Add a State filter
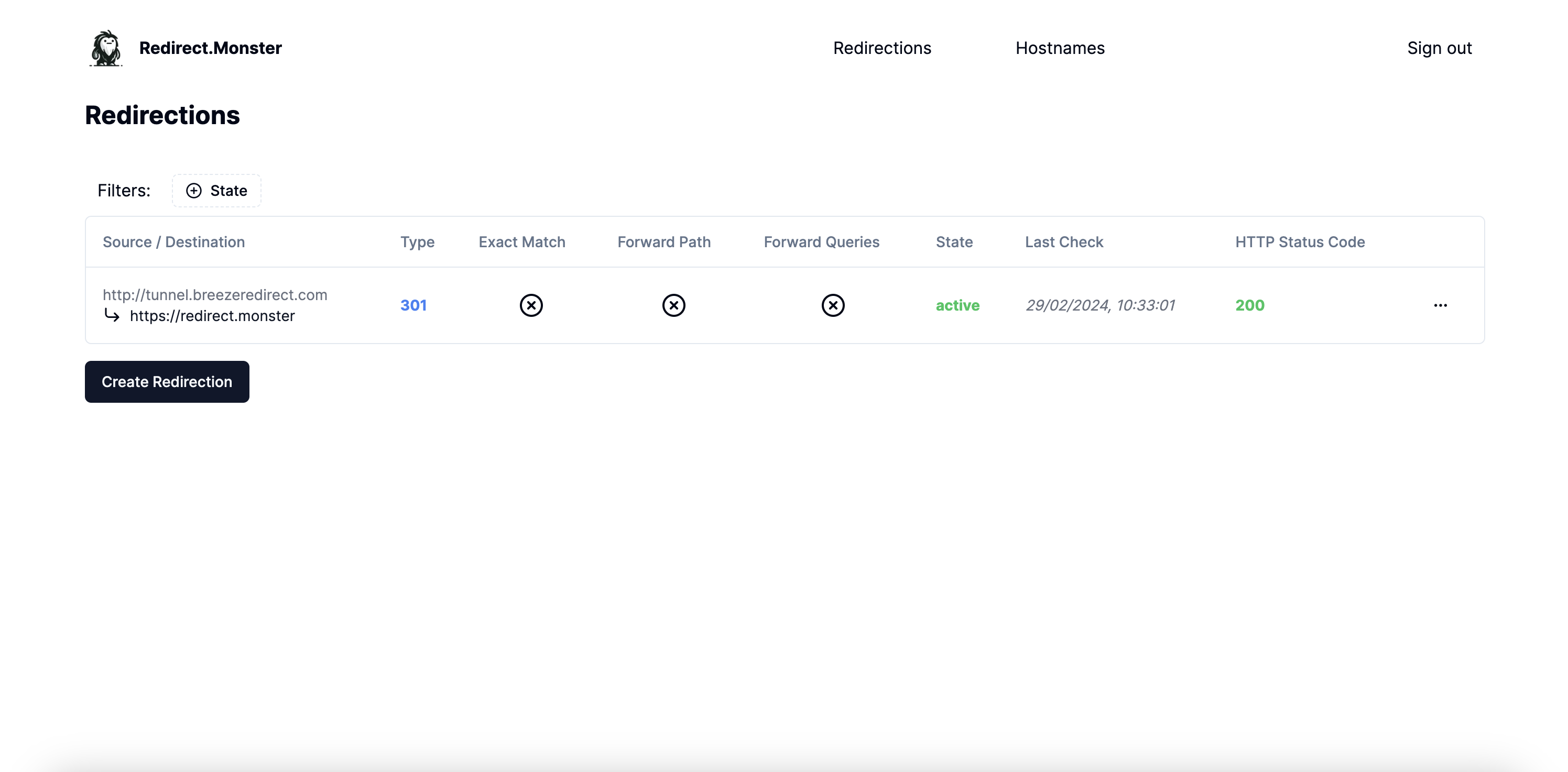 click(x=216, y=191)
